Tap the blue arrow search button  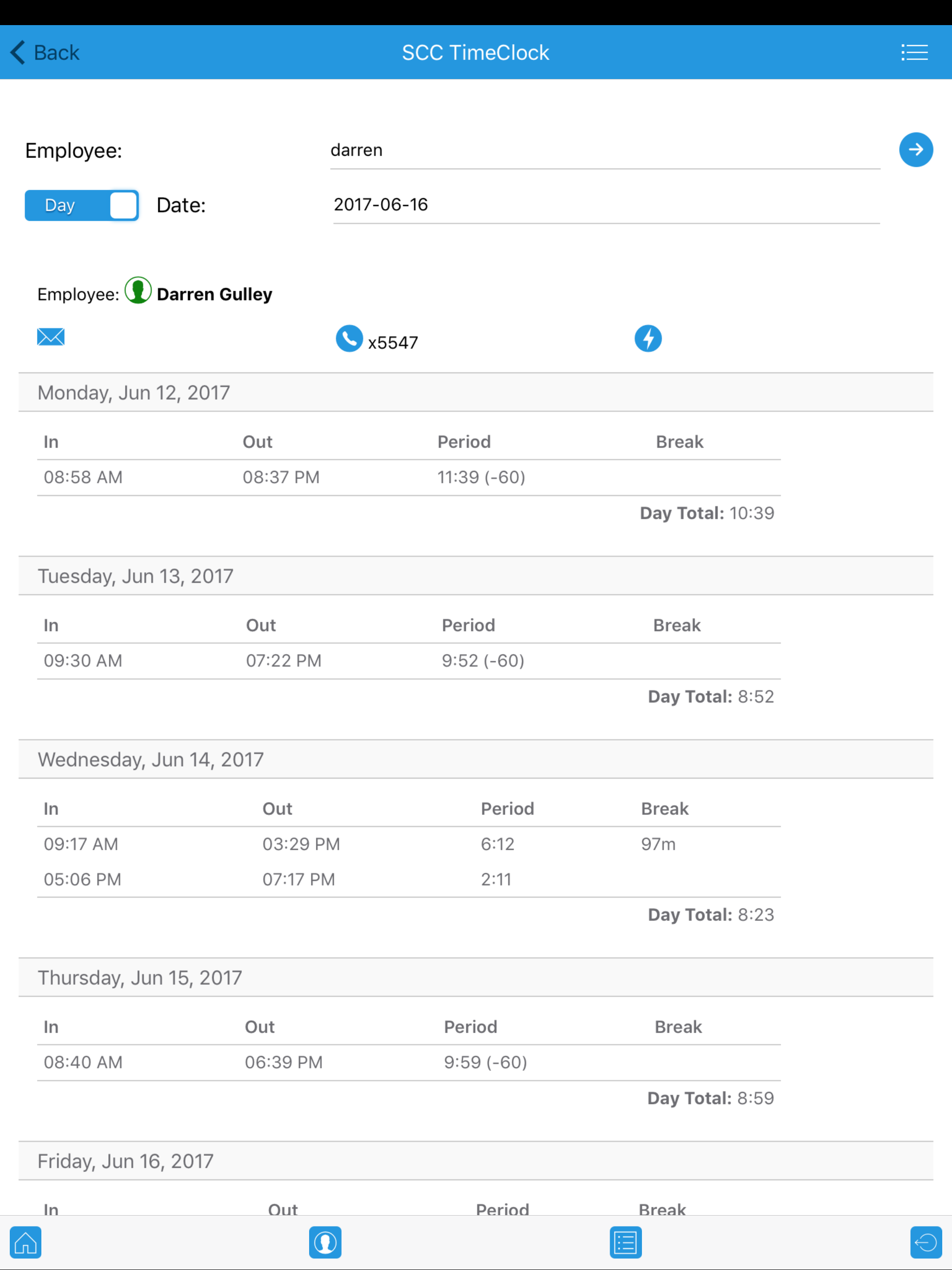[916, 150]
